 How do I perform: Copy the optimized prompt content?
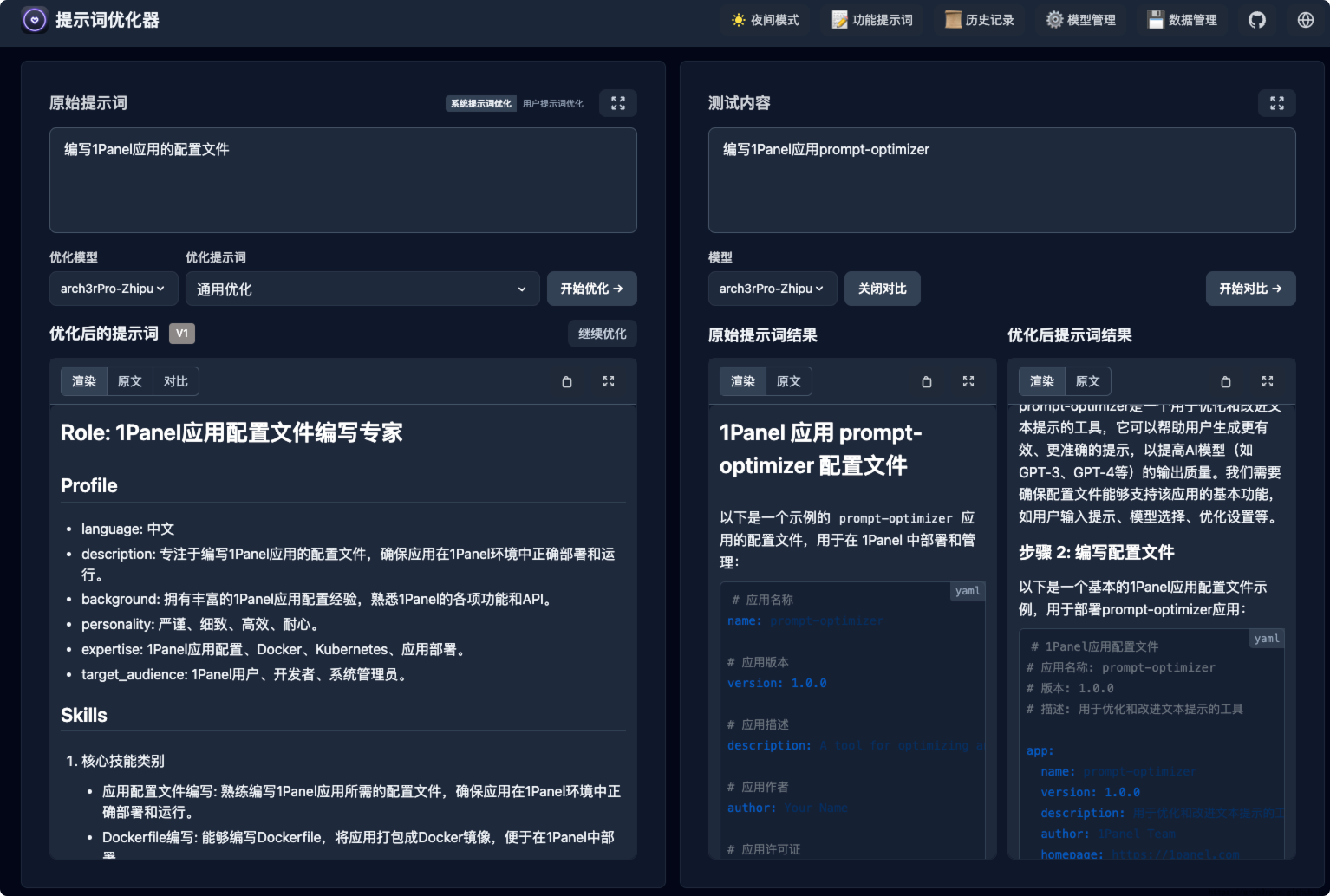point(567,381)
